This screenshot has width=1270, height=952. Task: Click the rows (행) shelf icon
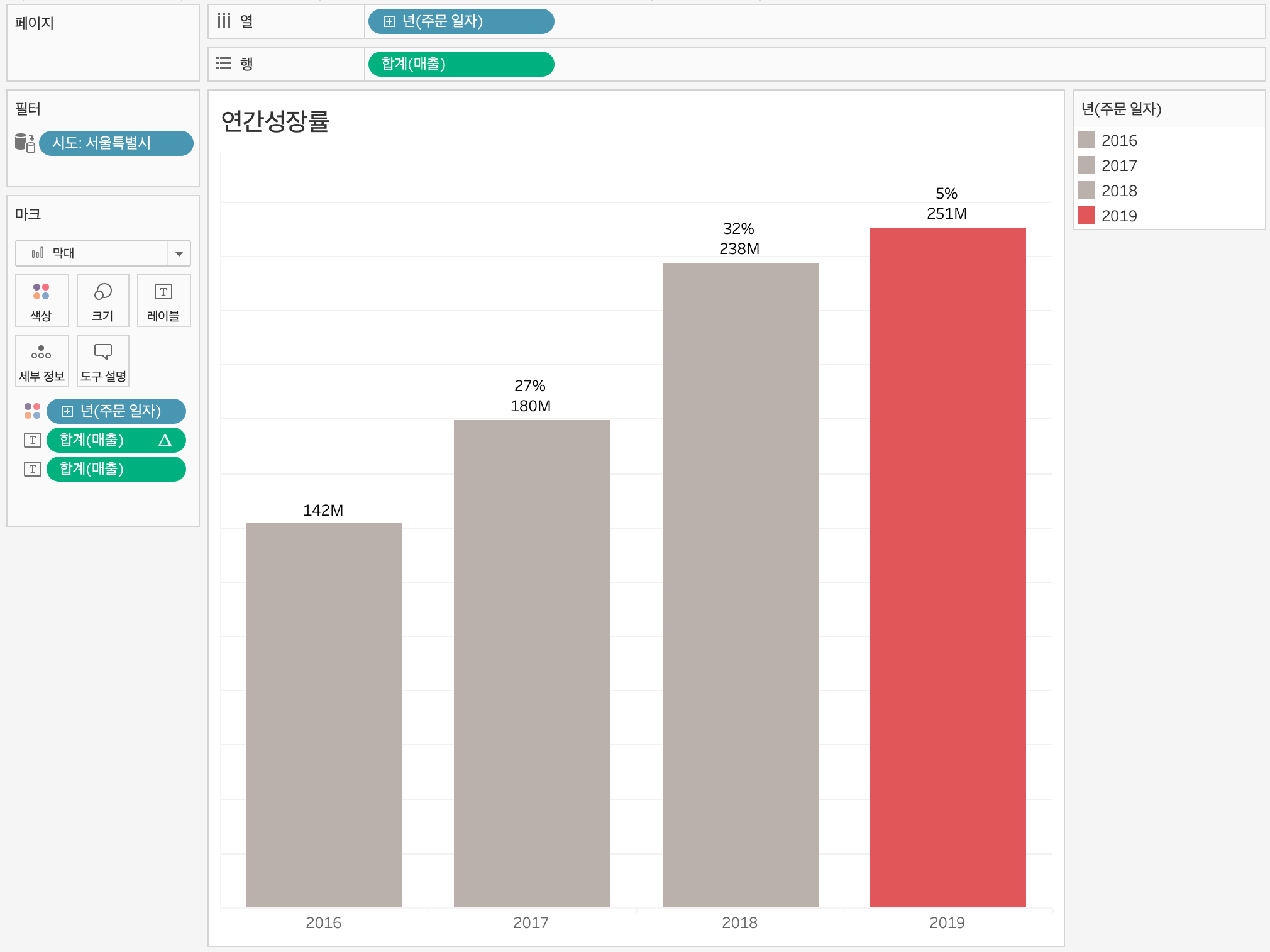click(224, 64)
